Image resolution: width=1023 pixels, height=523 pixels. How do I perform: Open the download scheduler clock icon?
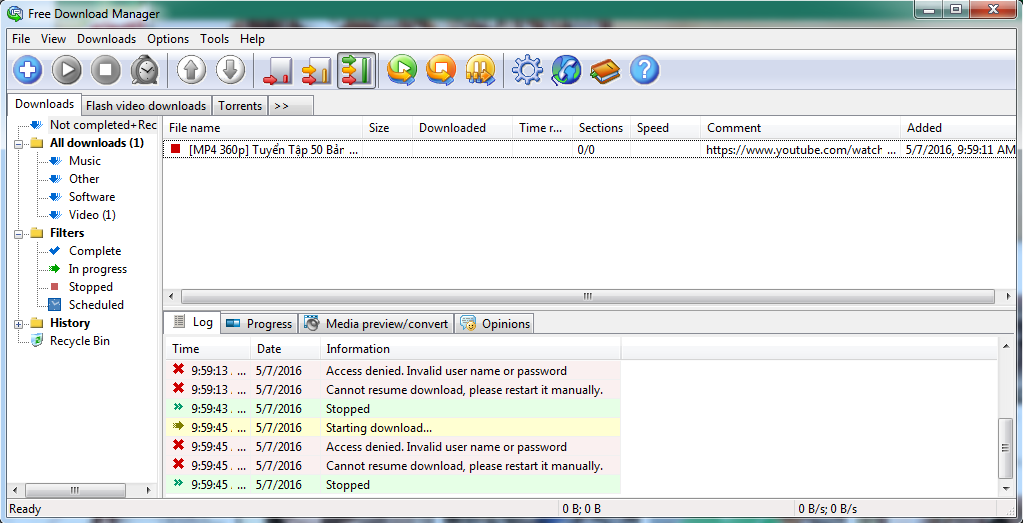(145, 70)
